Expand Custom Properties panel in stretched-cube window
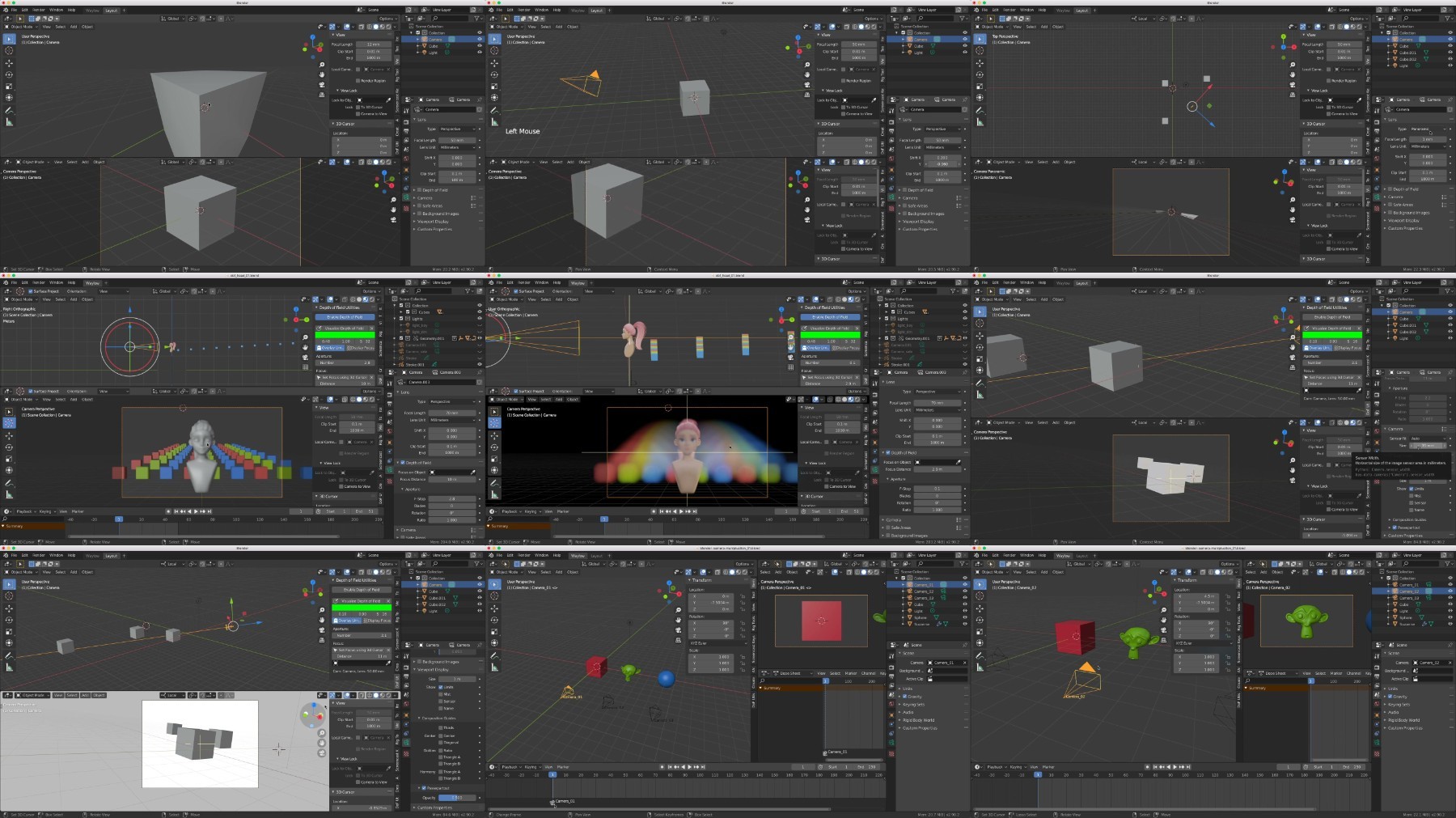Viewport: 1456px width, 818px height. pyautogui.click(x=434, y=229)
